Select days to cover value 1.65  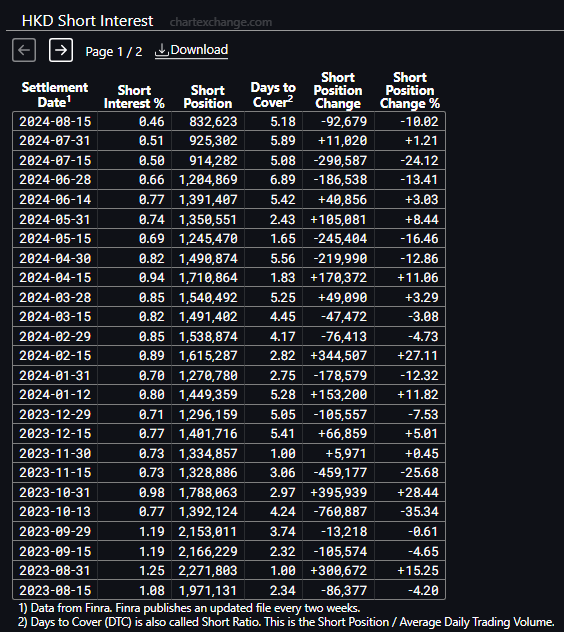click(x=283, y=239)
